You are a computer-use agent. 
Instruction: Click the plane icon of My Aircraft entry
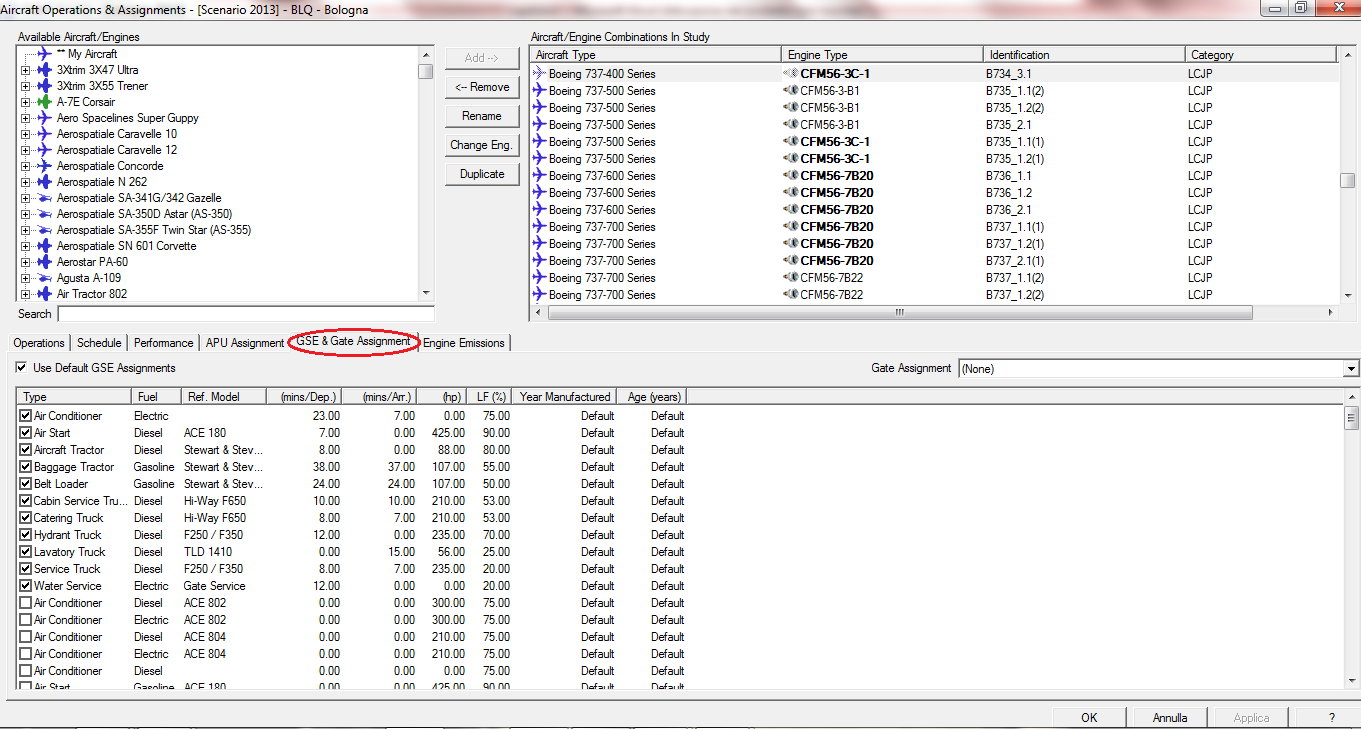pyautogui.click(x=43, y=54)
